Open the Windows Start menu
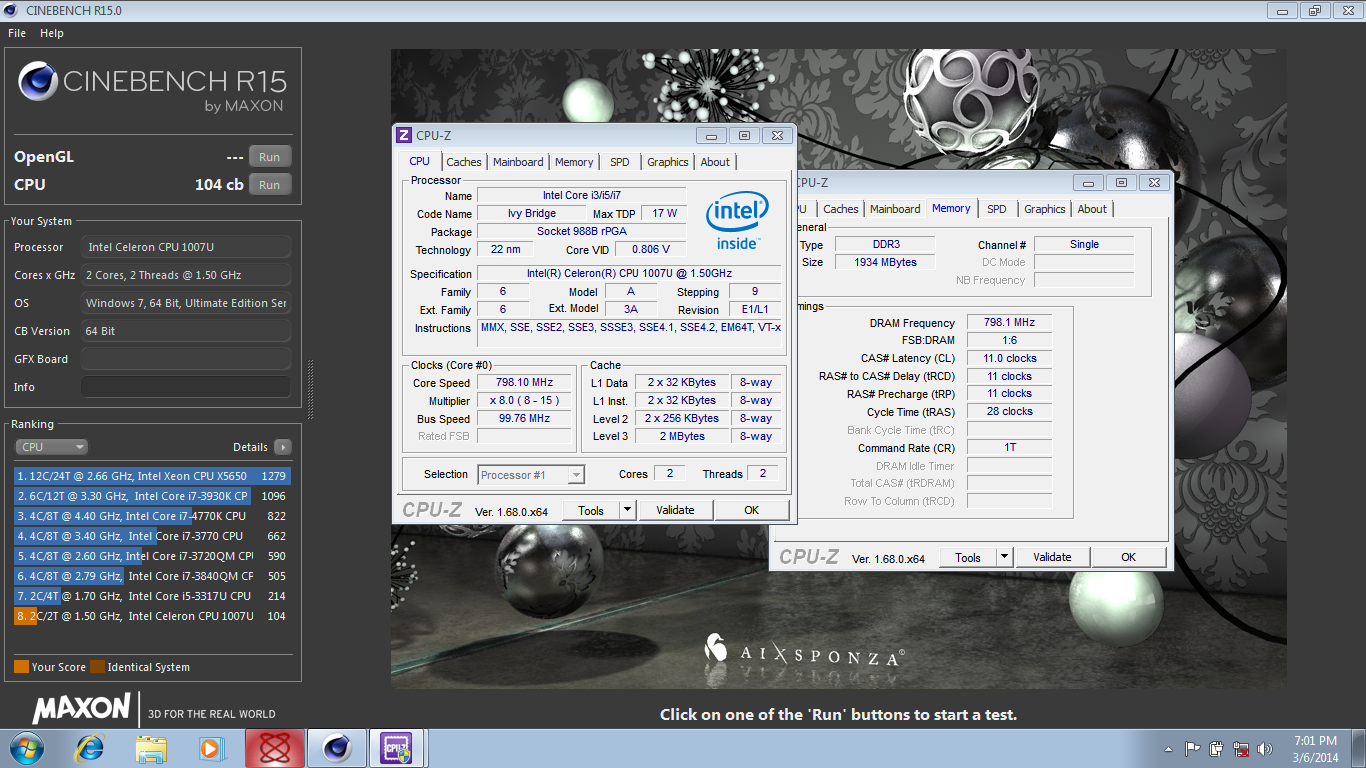Viewport: 1366px width, 768px height. point(25,747)
